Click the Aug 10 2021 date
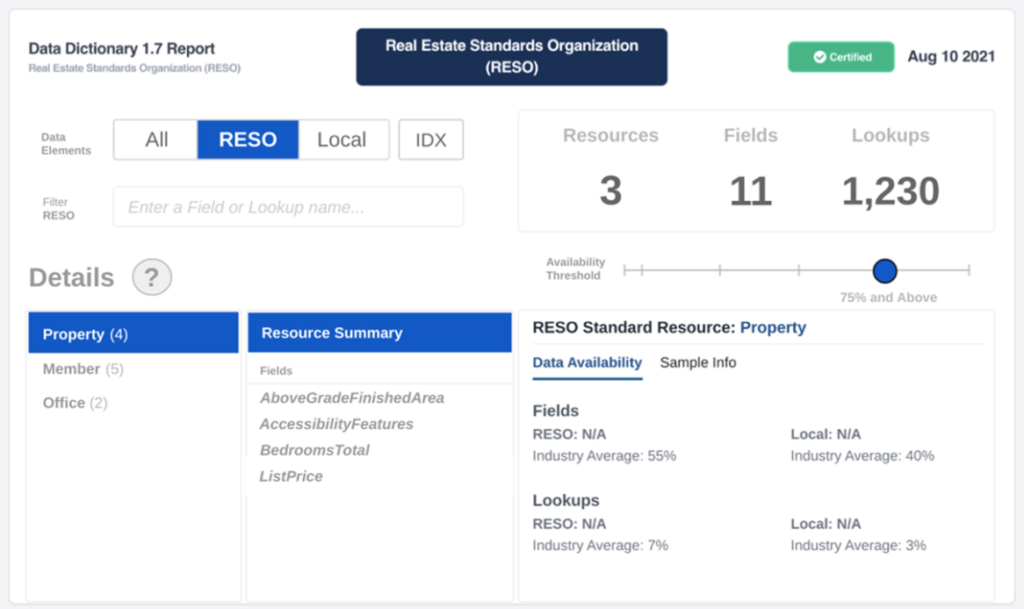 951,57
